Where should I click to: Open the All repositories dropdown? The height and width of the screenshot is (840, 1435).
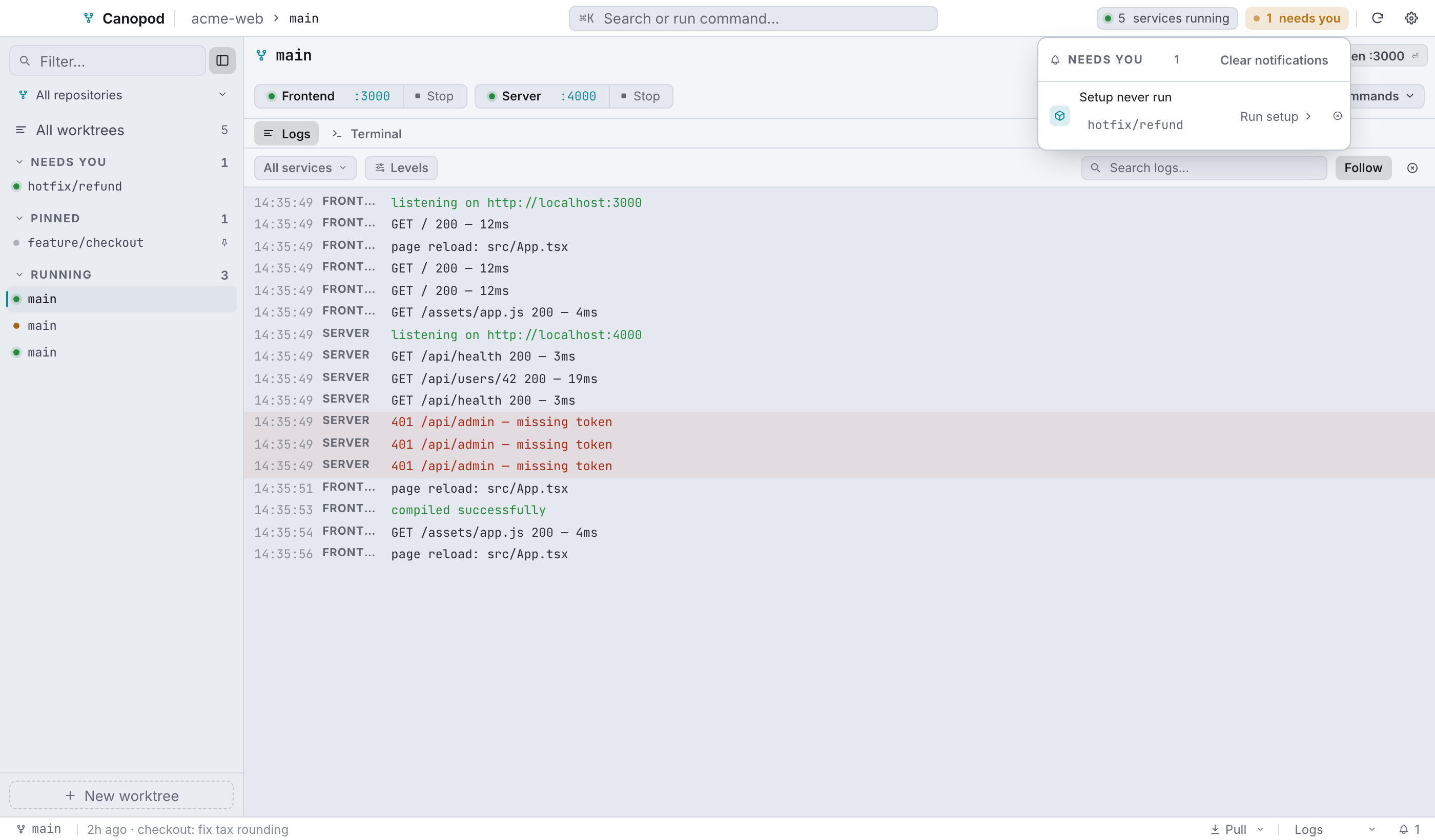(122, 95)
